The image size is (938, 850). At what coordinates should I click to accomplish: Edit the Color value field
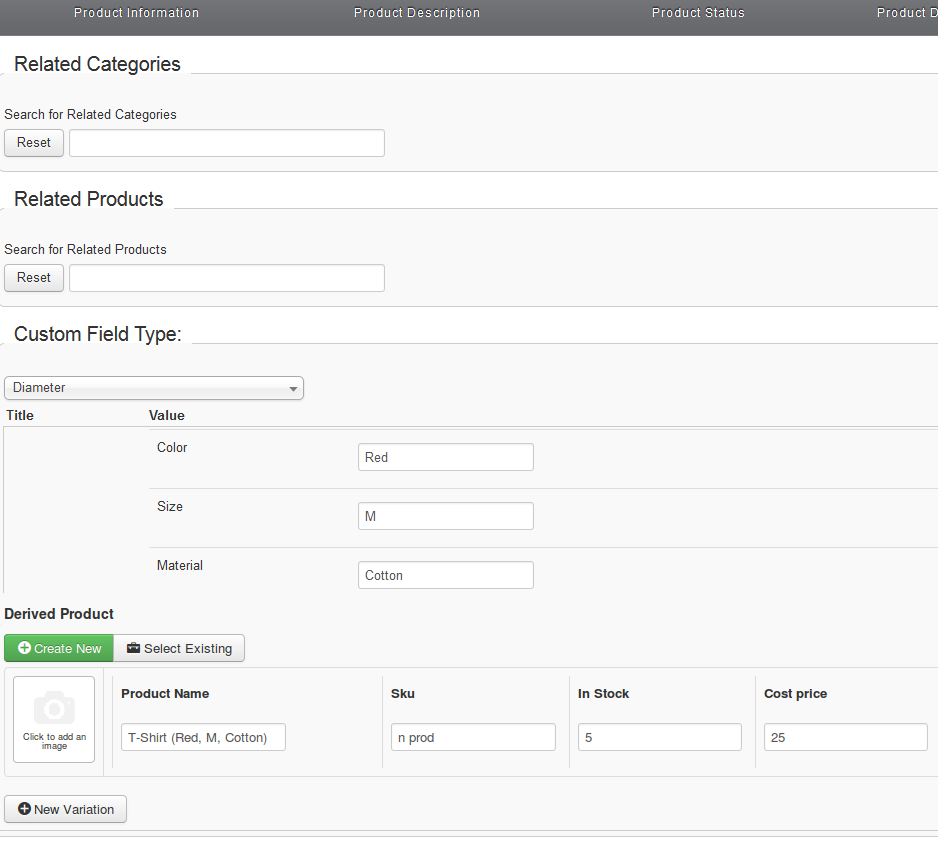point(446,457)
